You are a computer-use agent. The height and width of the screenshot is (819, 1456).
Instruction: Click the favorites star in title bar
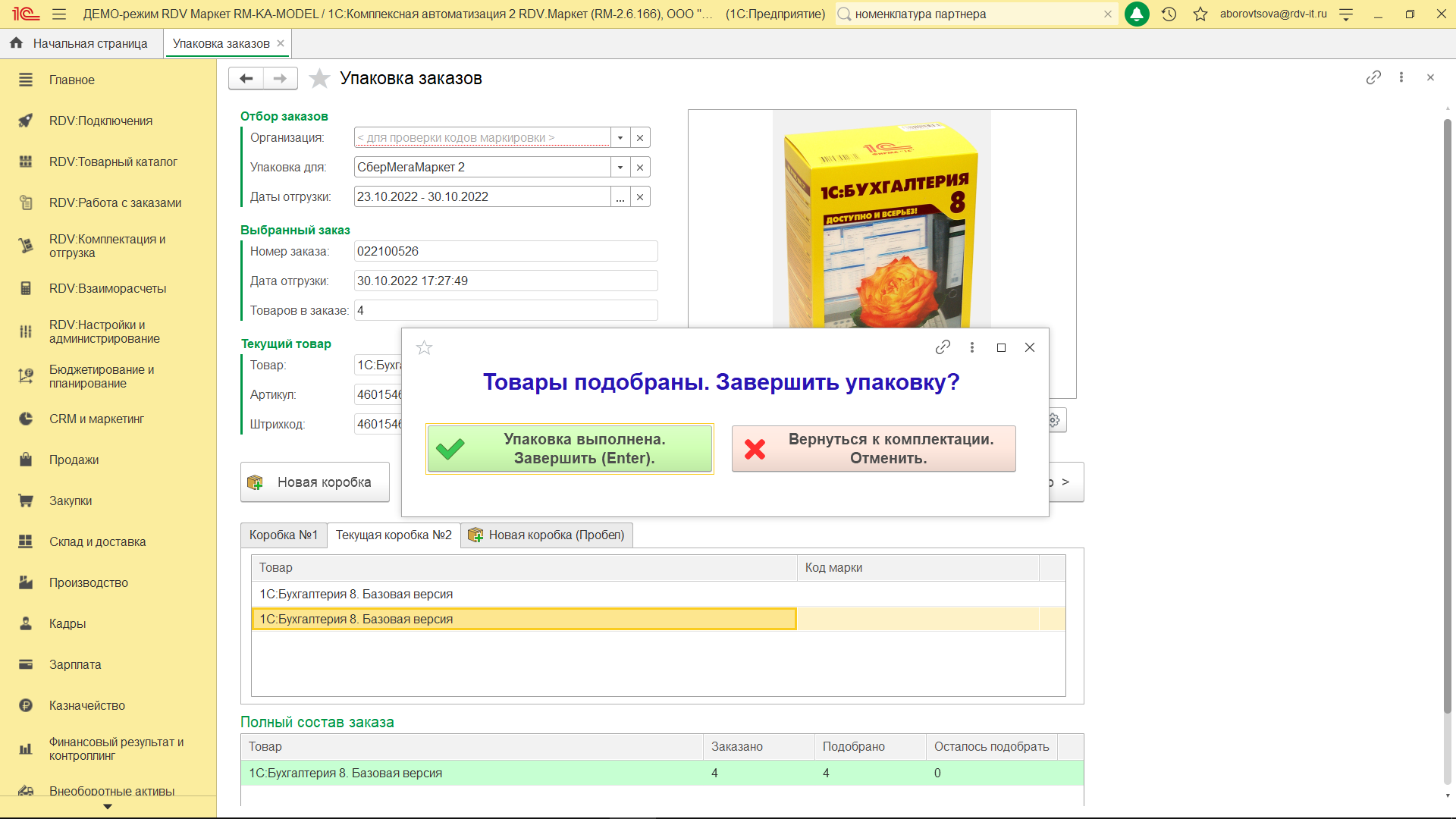coord(1200,14)
